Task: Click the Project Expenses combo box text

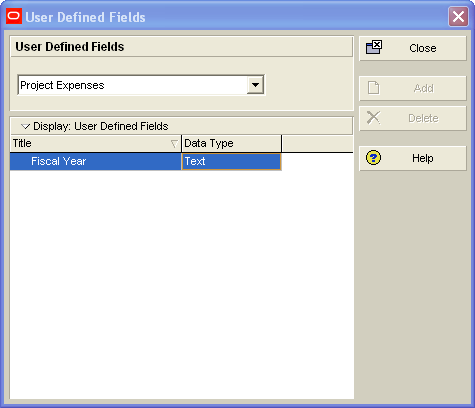Action: pos(62,85)
